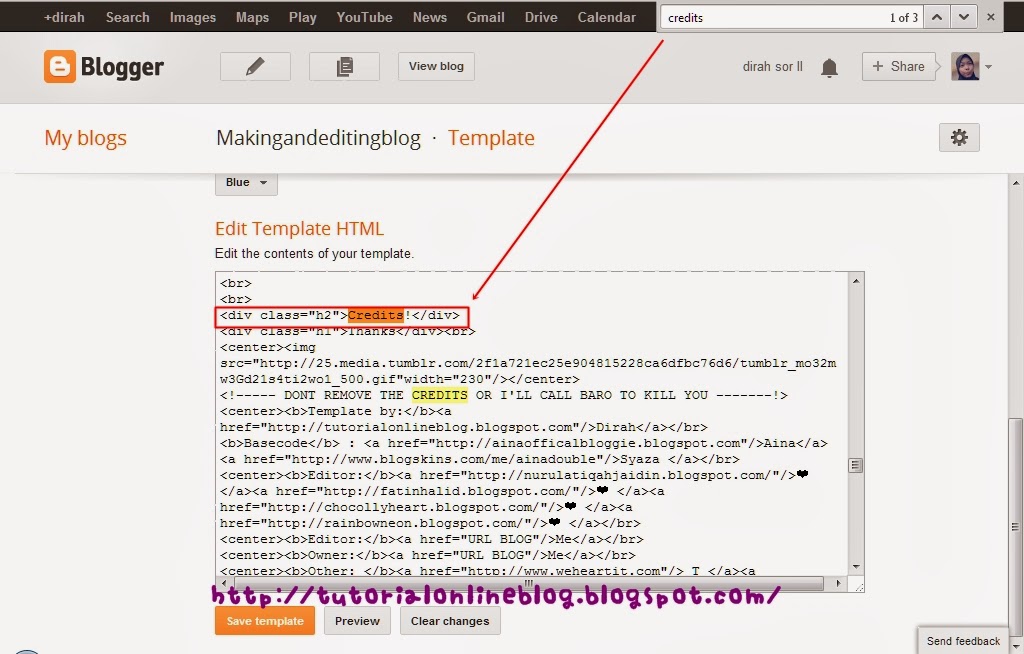Click the Owner: URL BLOG code line

tap(428, 555)
